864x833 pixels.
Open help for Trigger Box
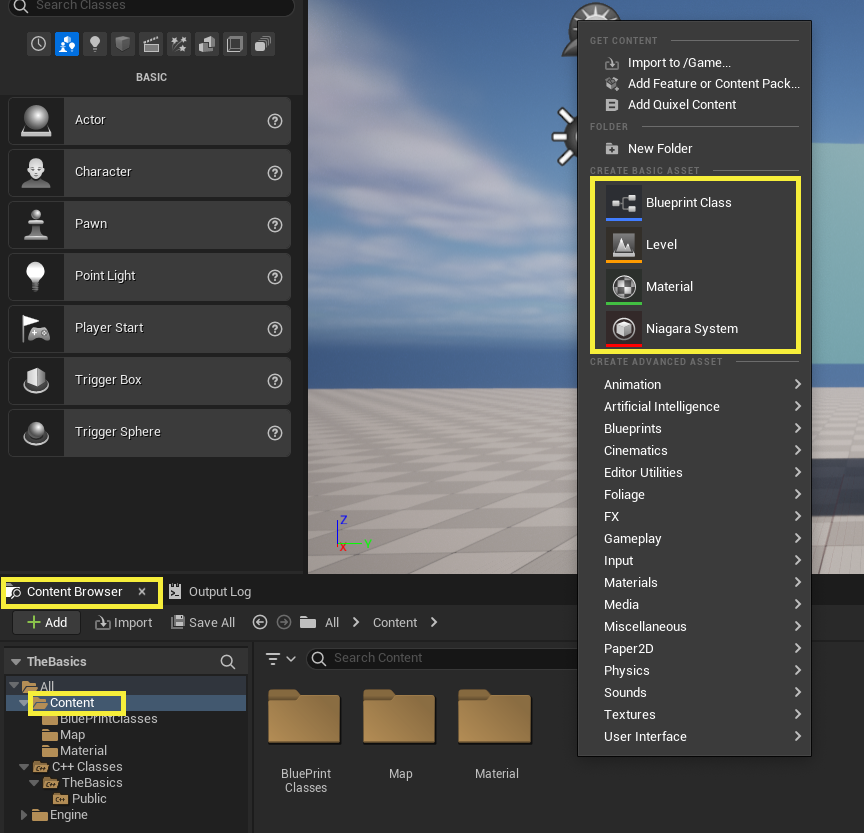tap(275, 381)
